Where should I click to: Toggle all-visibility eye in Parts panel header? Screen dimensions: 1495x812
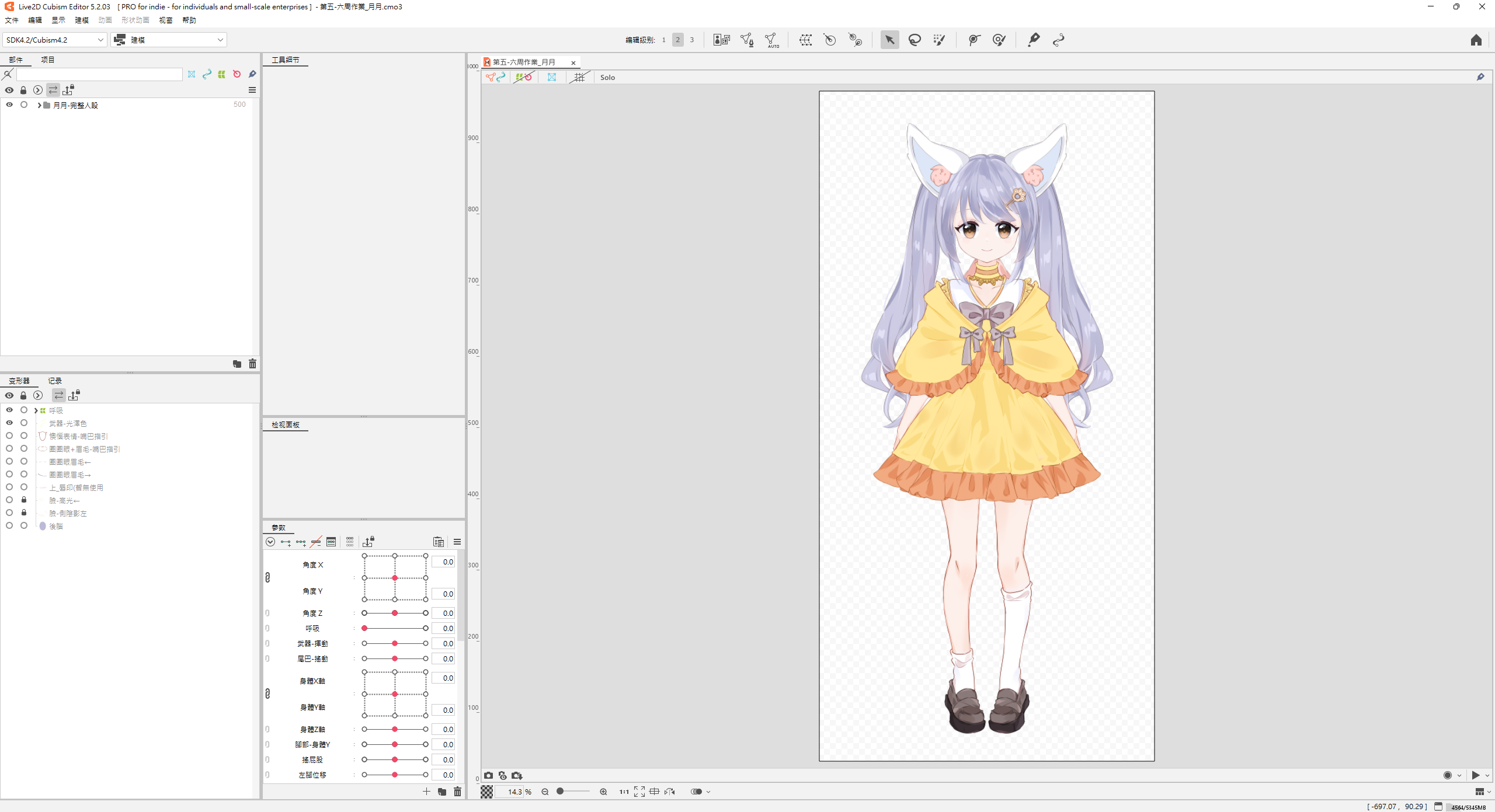coord(9,90)
